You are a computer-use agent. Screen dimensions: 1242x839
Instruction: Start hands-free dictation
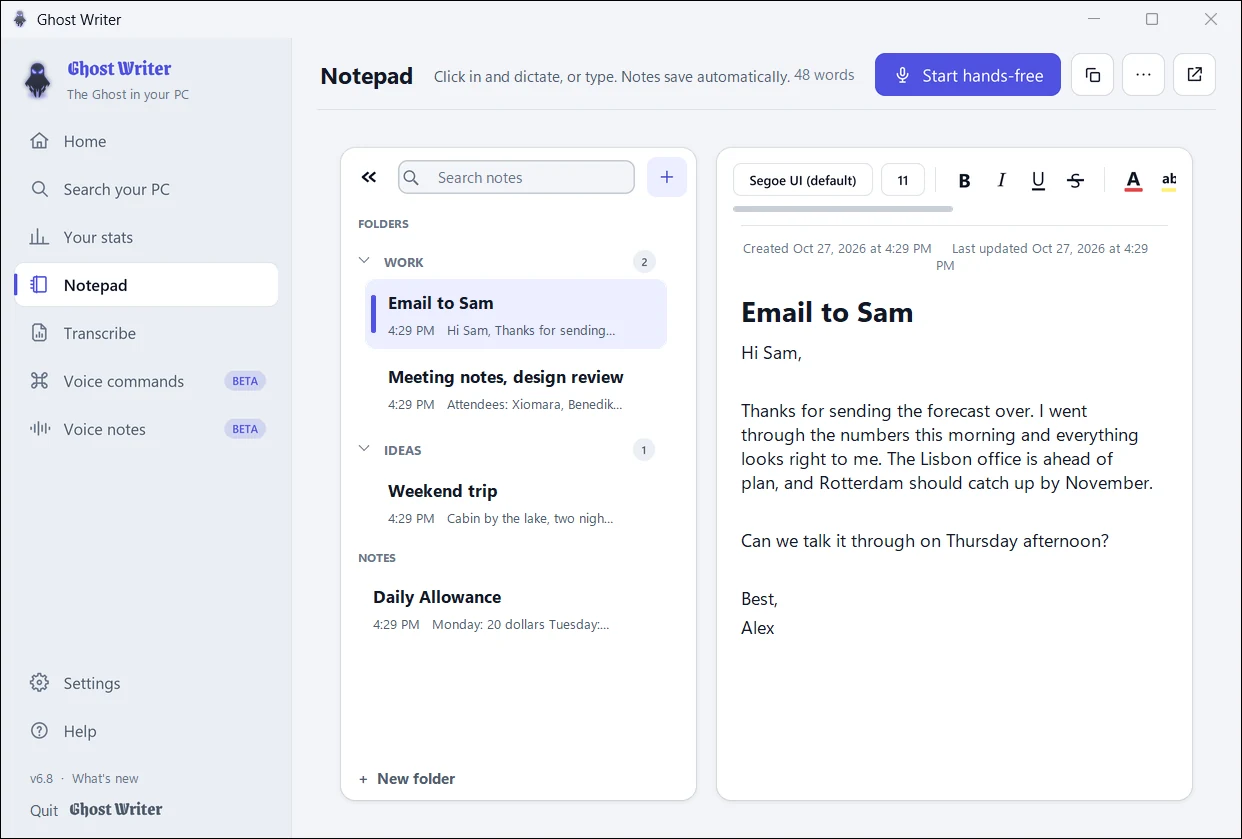pos(967,75)
